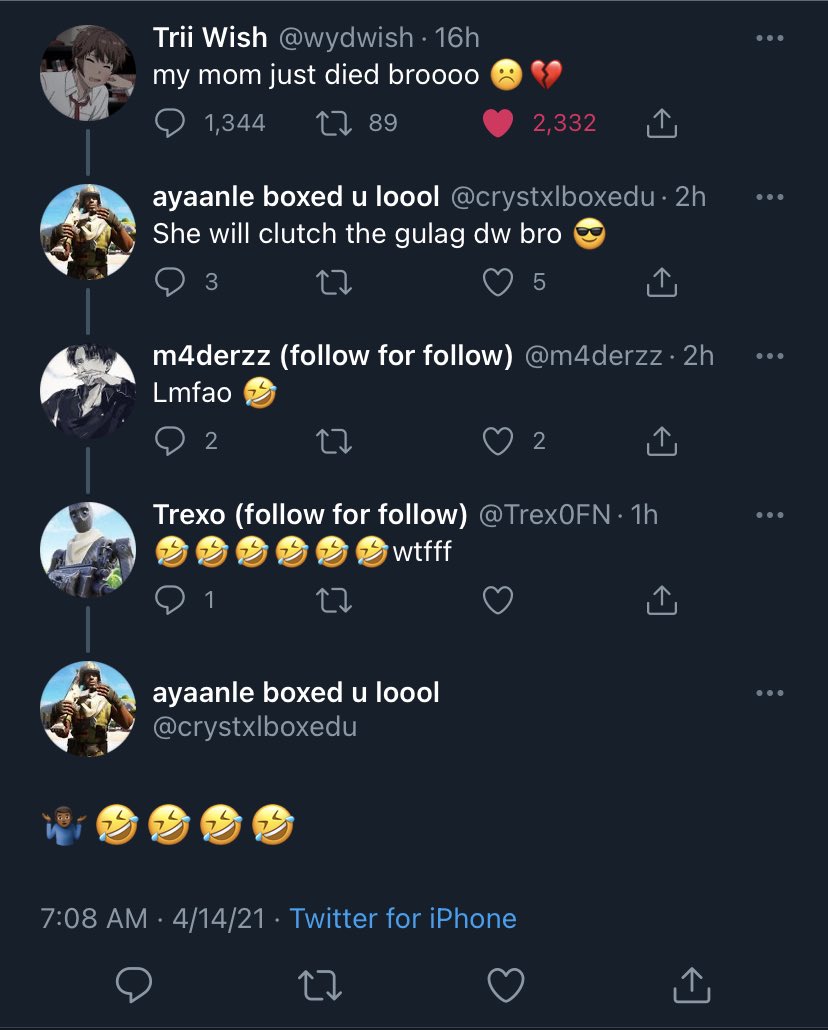Screen dimensions: 828x1030
Task: Open Trexo's profile avatar
Action: (87, 549)
